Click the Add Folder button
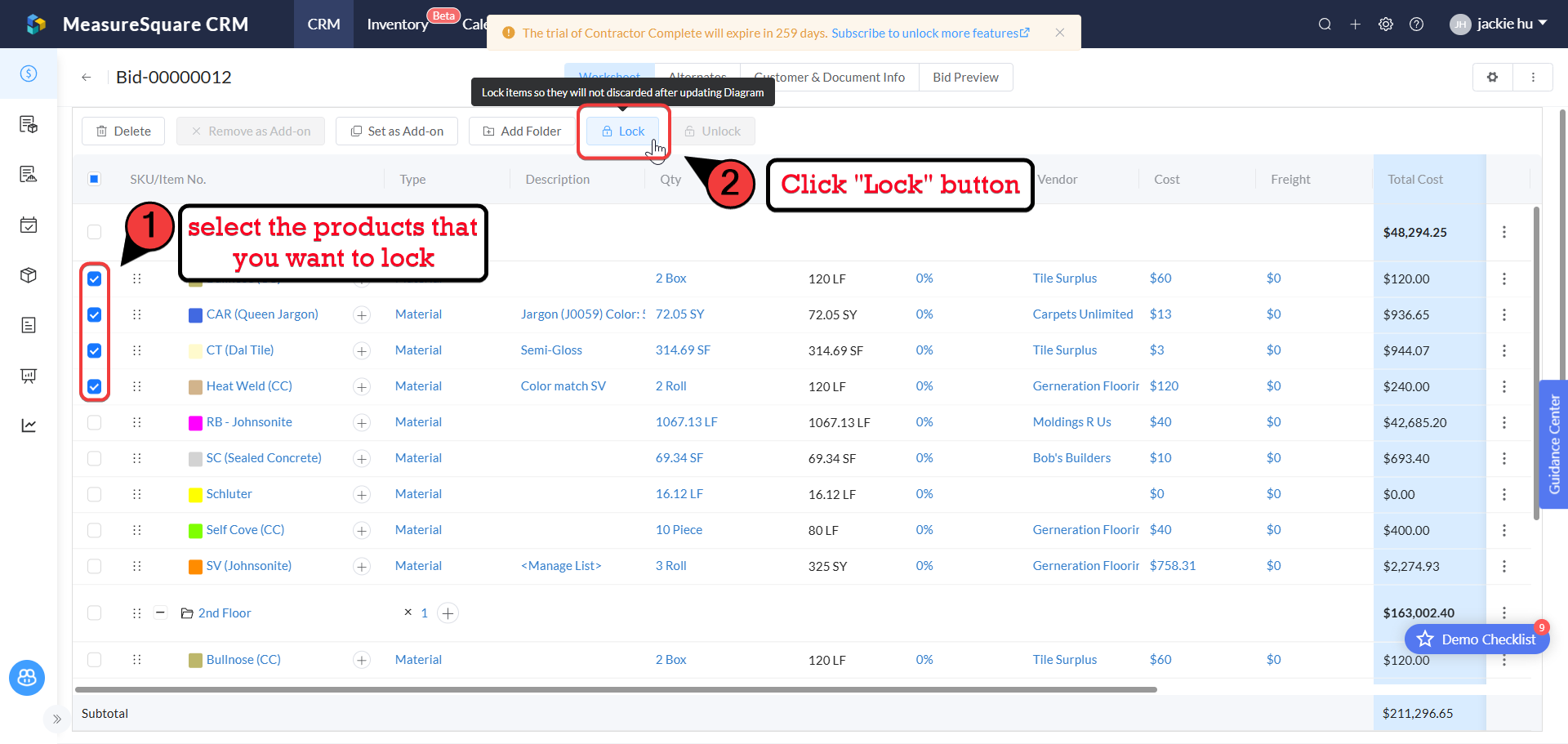The width and height of the screenshot is (1568, 744). [522, 131]
